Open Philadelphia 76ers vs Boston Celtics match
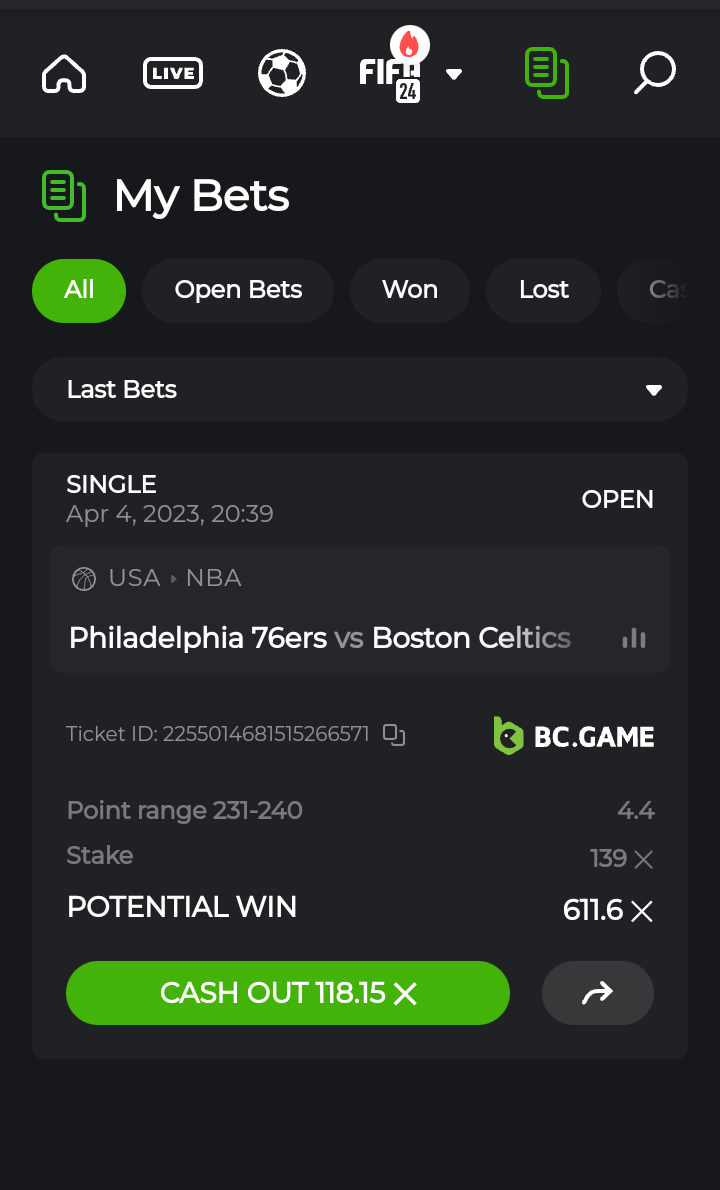The width and height of the screenshot is (720, 1190). click(320, 638)
